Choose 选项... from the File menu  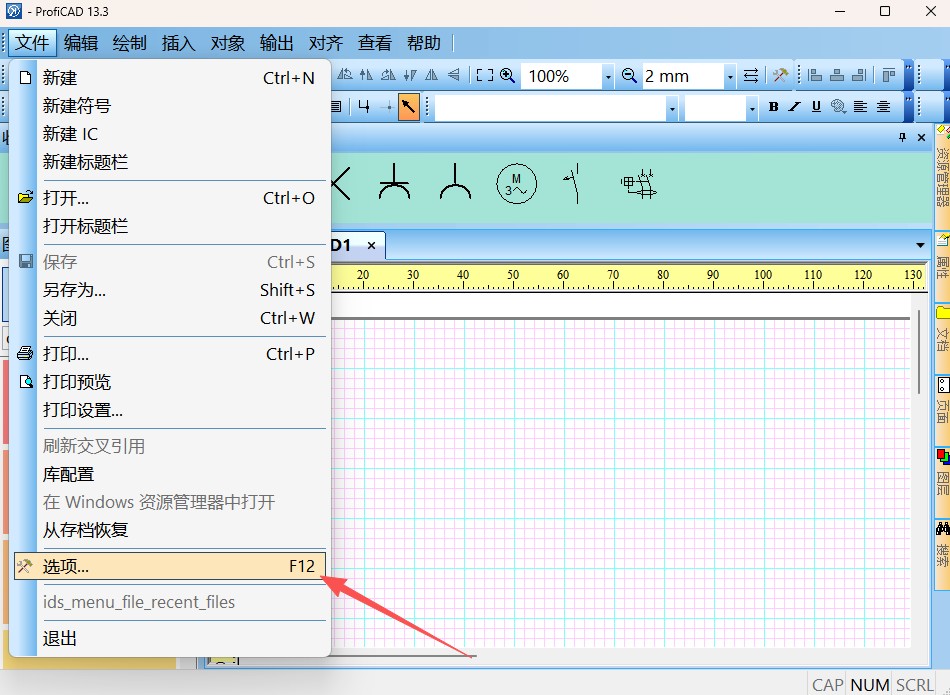pyautogui.click(x=66, y=566)
